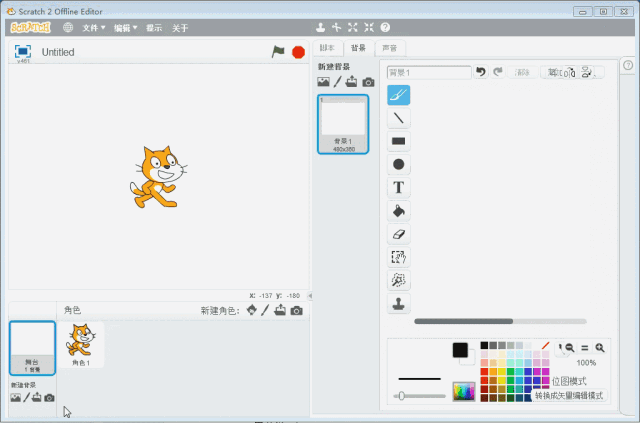Choose sprite from library icon
640x423 pixels.
252,310
